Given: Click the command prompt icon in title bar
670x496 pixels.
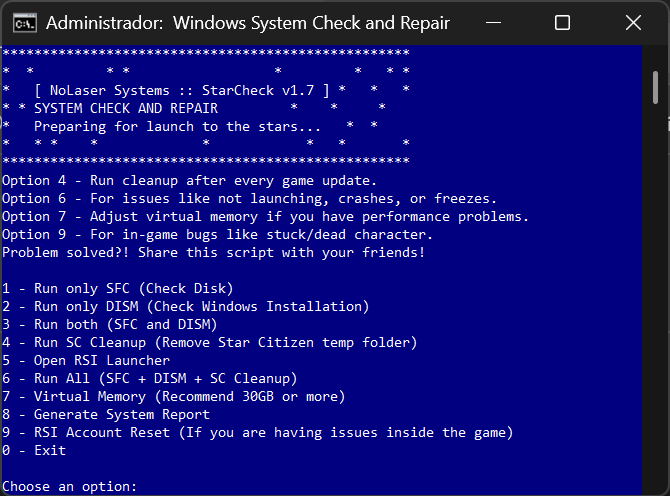Looking at the screenshot, I should (24, 23).
